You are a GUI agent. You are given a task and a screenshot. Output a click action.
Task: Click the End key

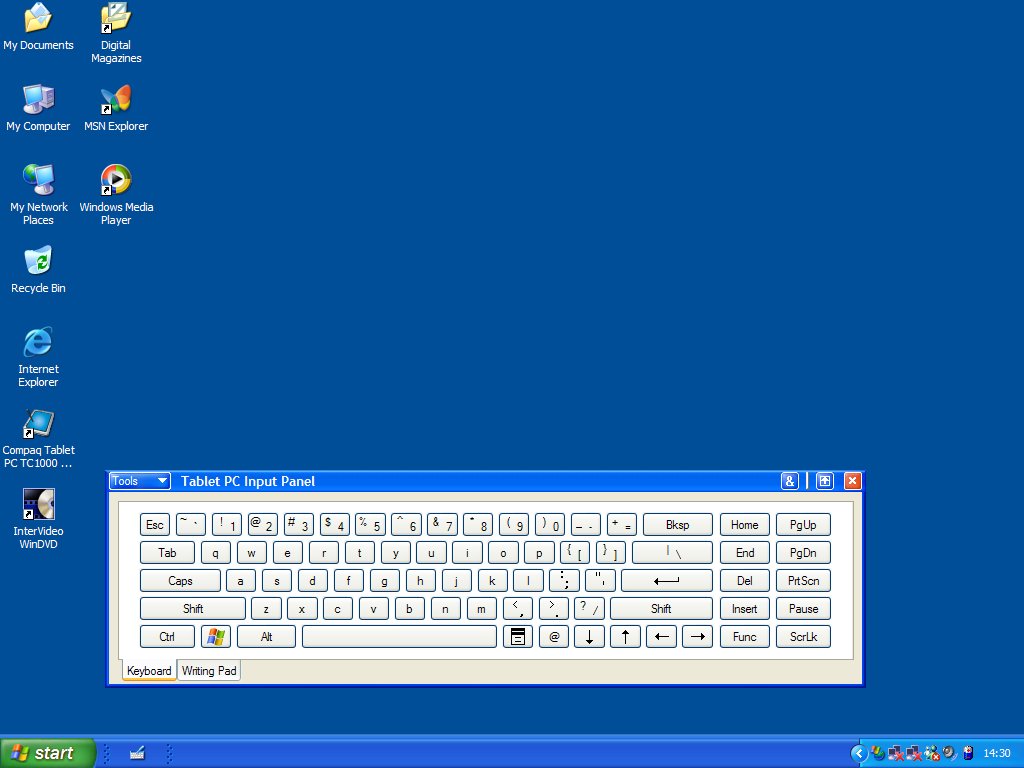coord(744,552)
